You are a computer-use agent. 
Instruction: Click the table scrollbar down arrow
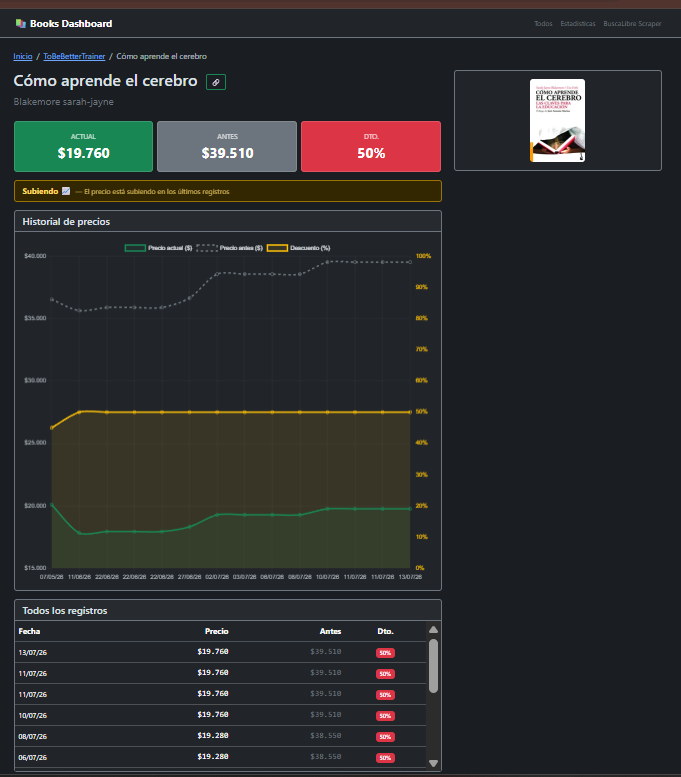tap(433, 764)
